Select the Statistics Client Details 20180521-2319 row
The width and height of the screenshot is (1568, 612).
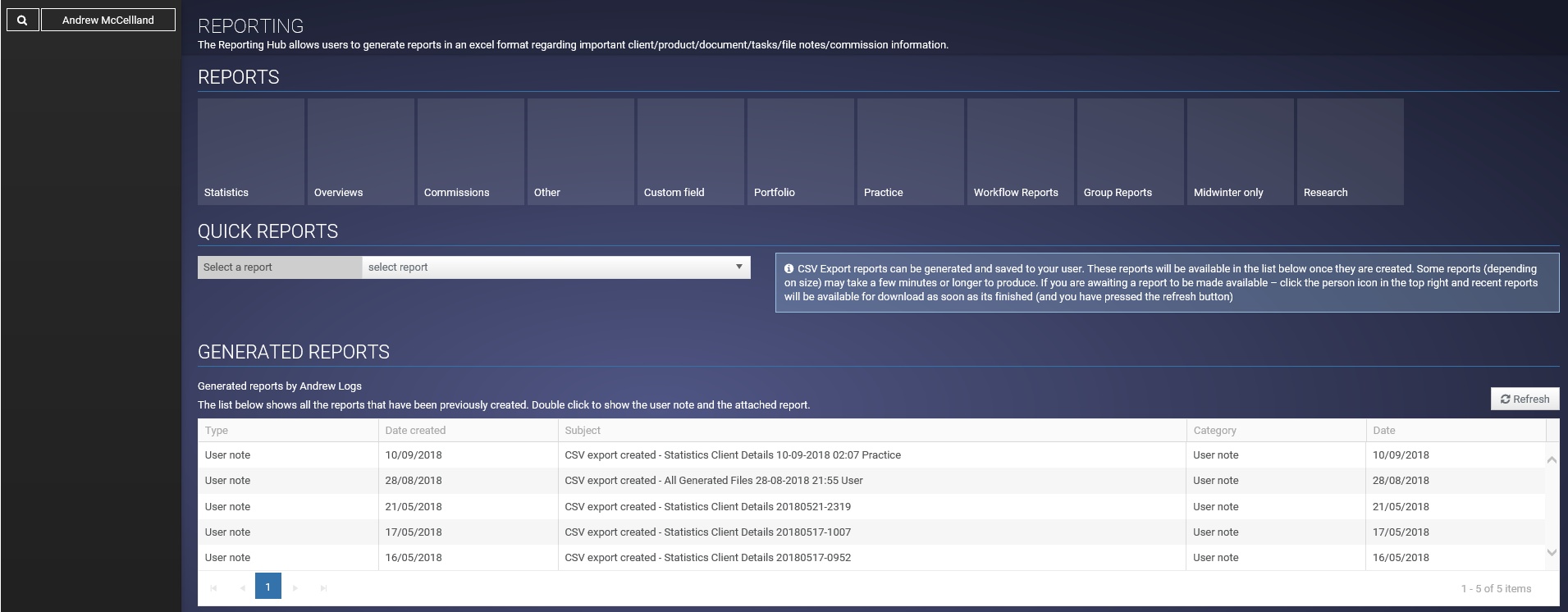tap(871, 506)
